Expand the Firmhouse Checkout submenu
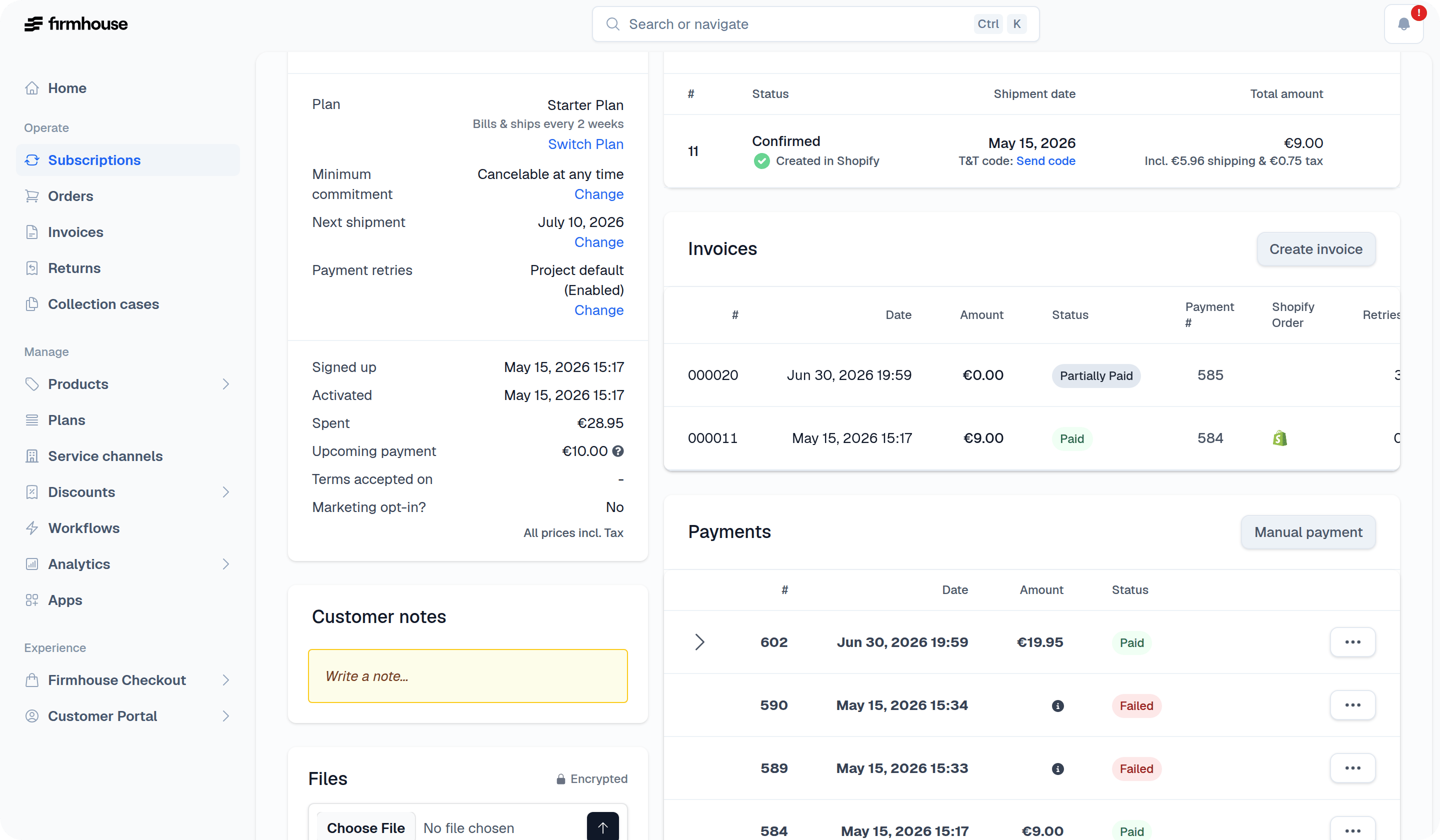 225,680
